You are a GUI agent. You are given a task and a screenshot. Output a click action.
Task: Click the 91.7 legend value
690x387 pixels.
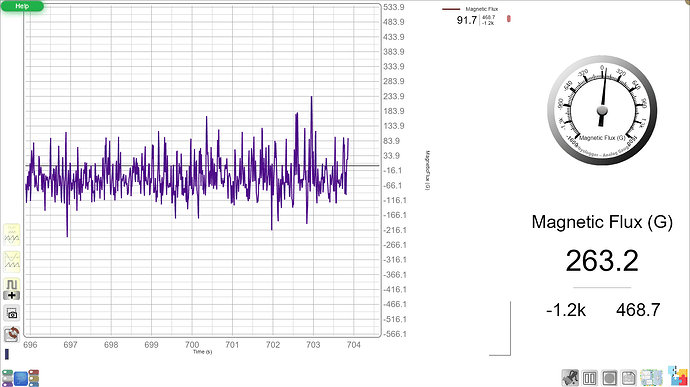tap(466, 20)
